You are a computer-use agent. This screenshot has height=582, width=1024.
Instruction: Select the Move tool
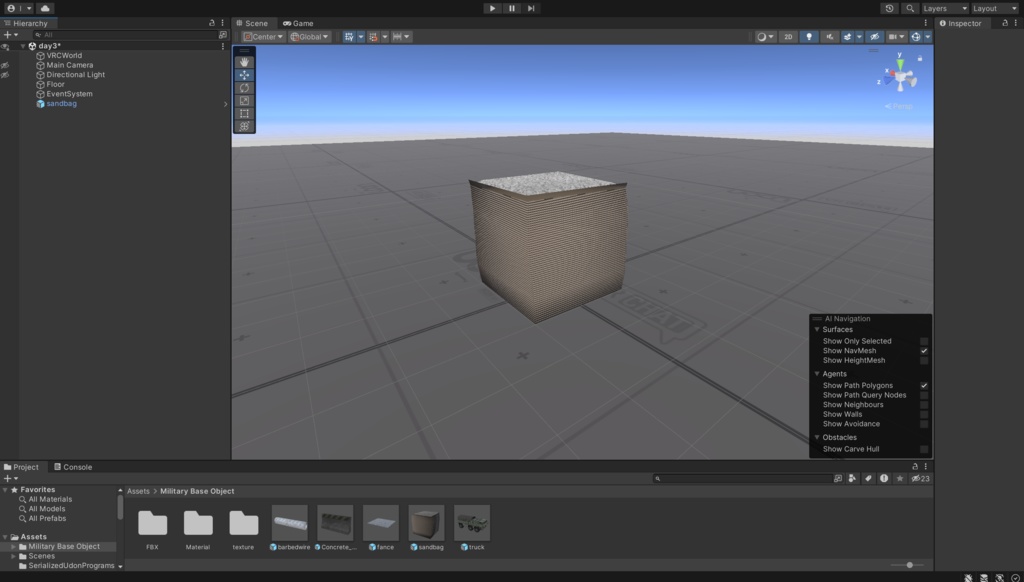click(x=244, y=75)
